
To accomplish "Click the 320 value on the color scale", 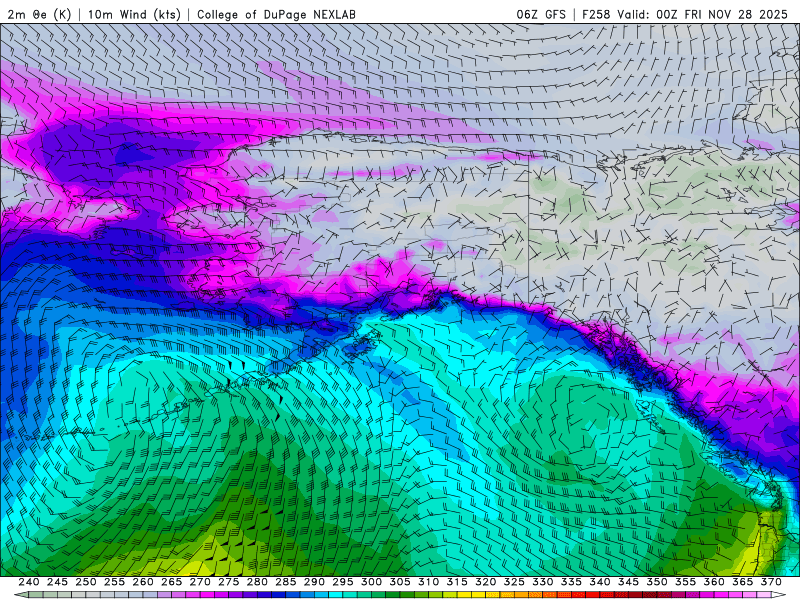I will coord(486,582).
